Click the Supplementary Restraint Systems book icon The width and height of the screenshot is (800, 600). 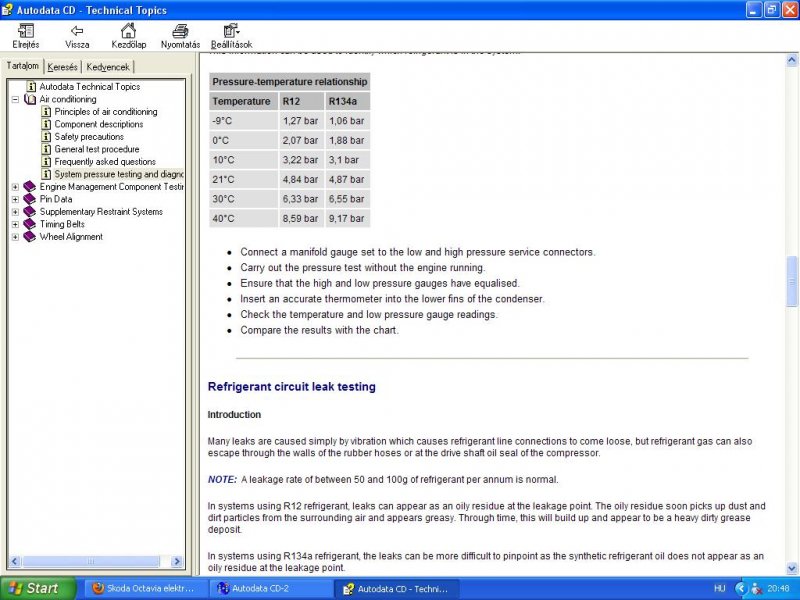[x=30, y=212]
